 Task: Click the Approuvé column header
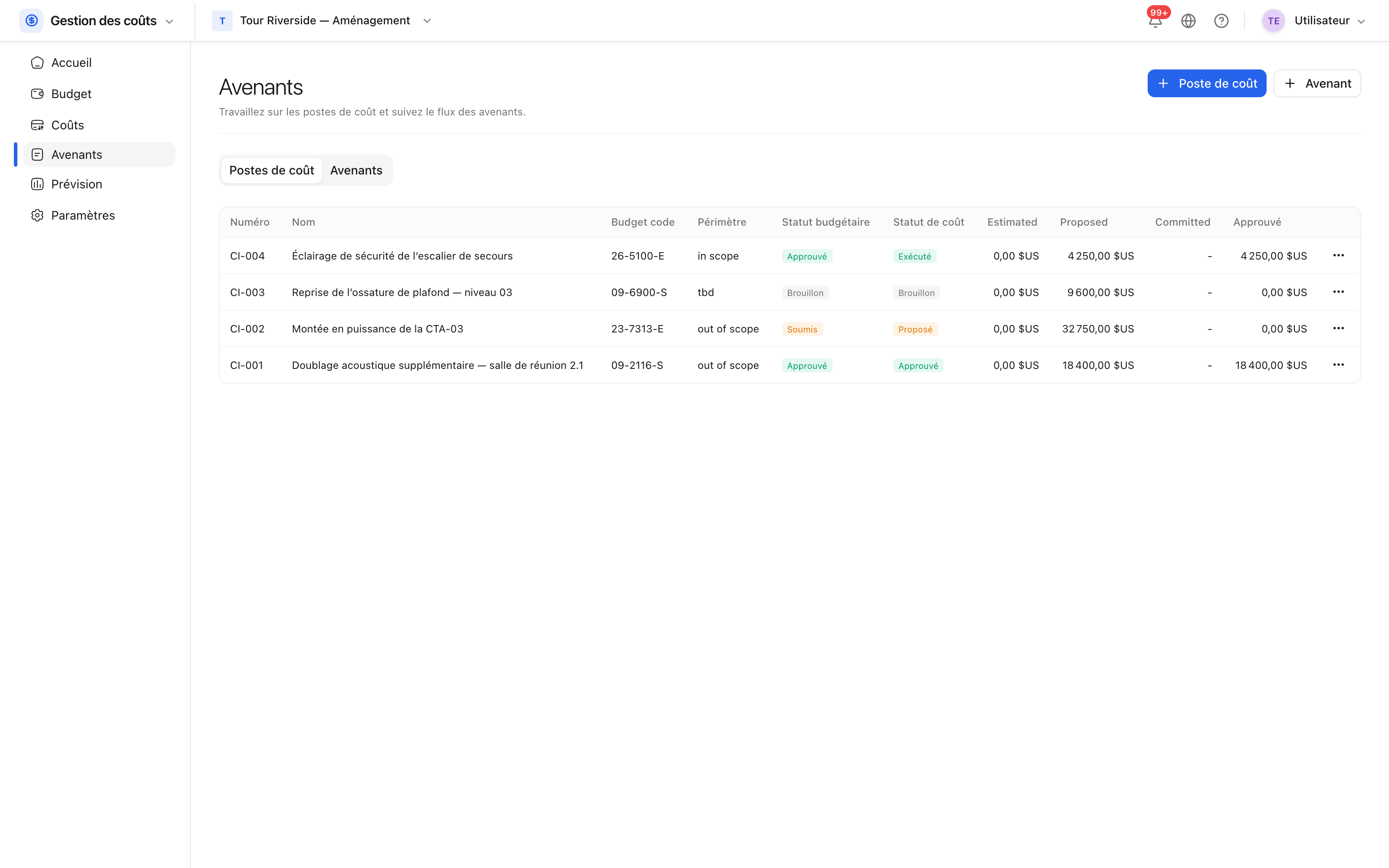pos(1257,222)
